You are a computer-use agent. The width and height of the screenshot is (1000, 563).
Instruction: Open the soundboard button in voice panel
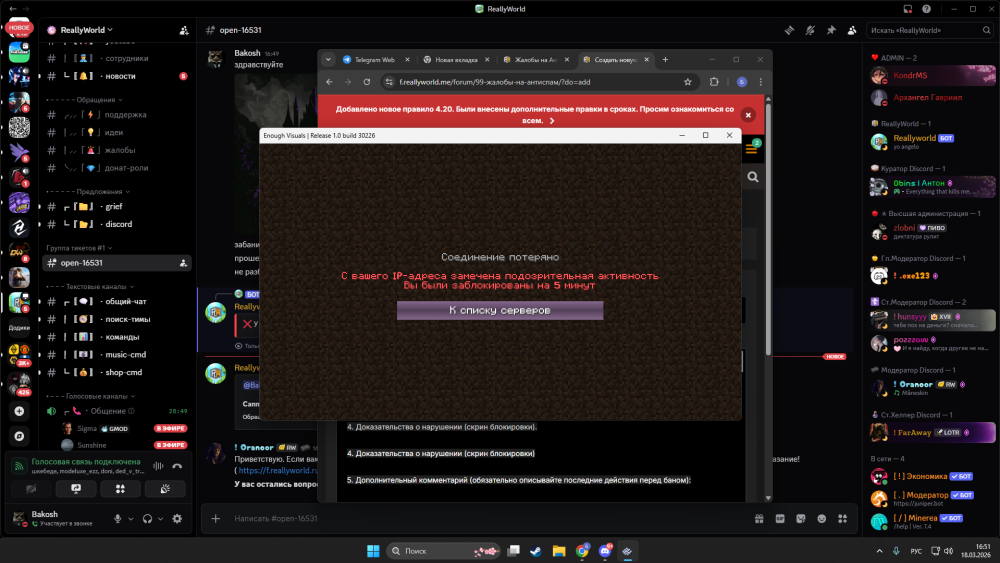click(x=165, y=489)
